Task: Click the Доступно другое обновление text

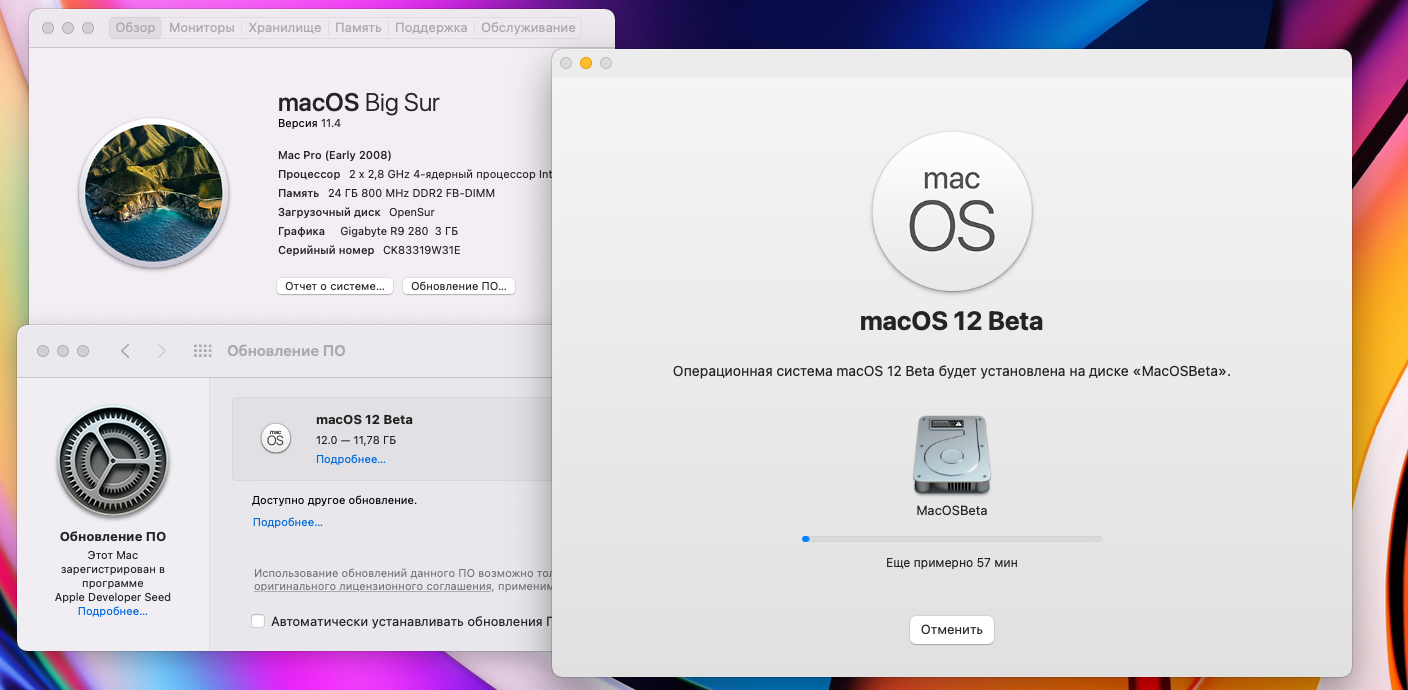Action: coord(334,500)
